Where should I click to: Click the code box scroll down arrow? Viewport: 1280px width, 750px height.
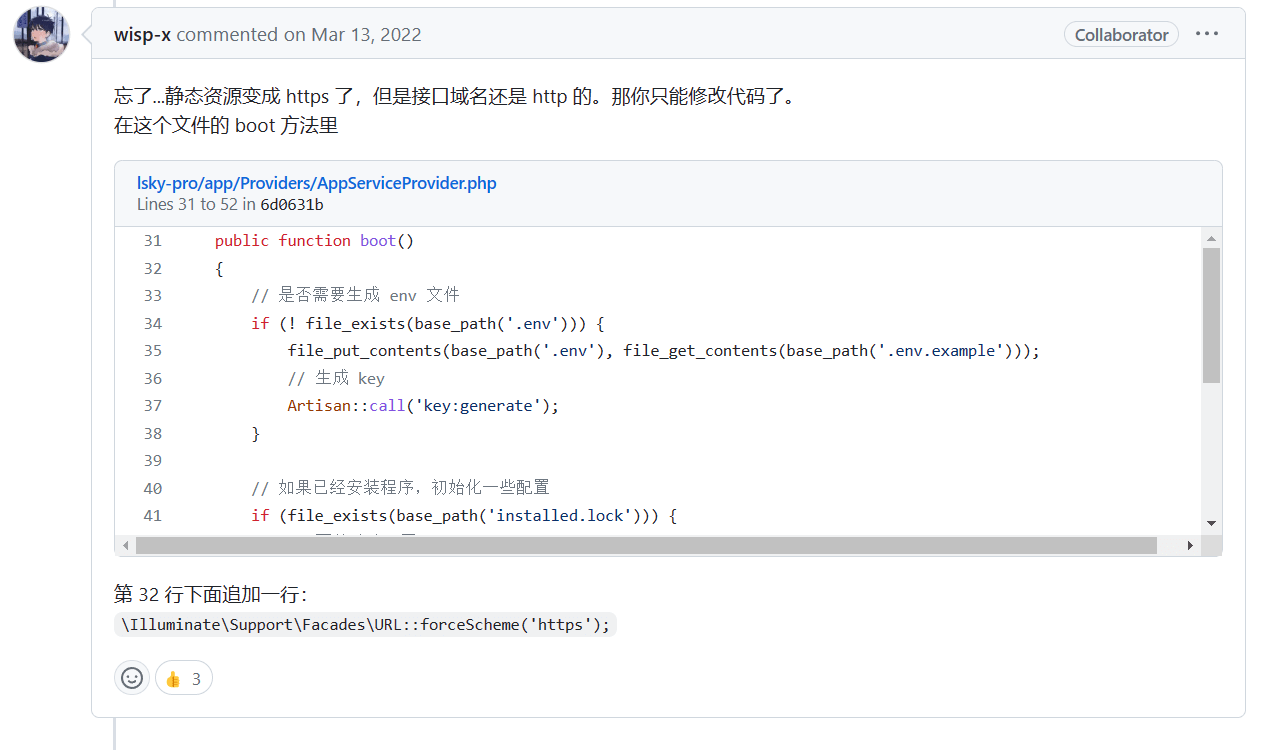click(1211, 523)
